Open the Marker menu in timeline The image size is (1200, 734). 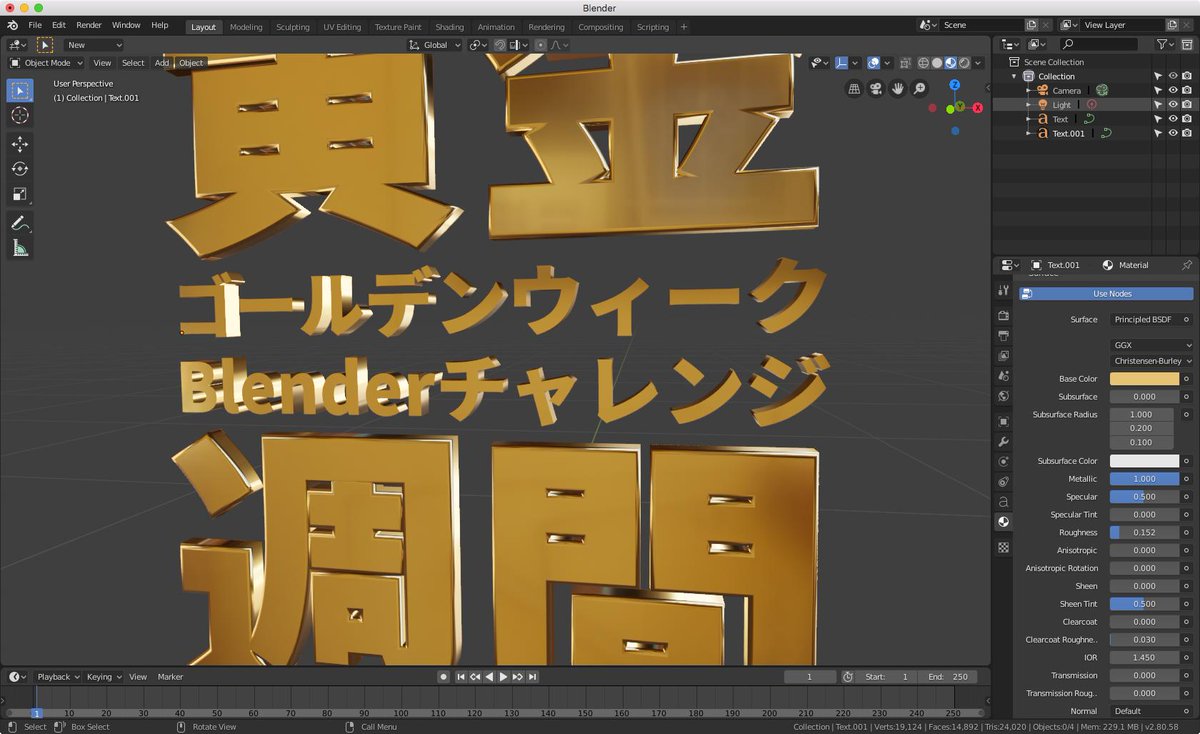(x=170, y=677)
